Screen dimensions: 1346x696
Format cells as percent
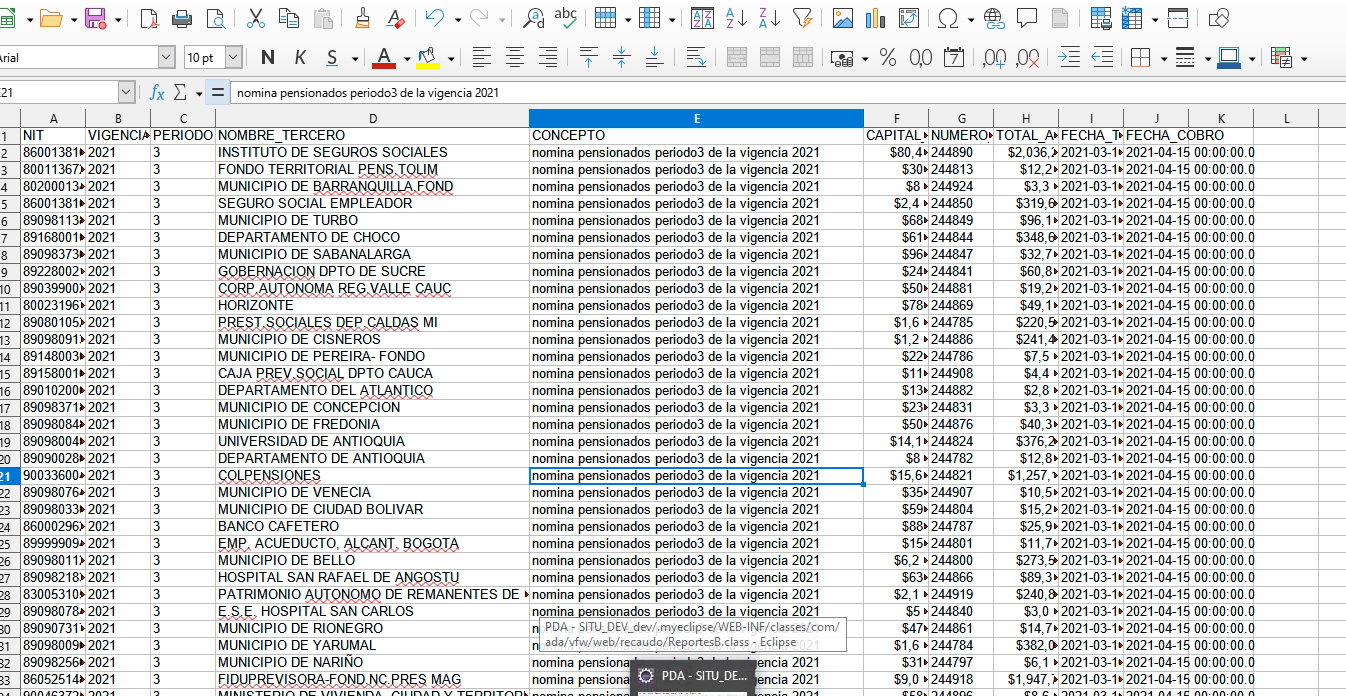point(888,58)
